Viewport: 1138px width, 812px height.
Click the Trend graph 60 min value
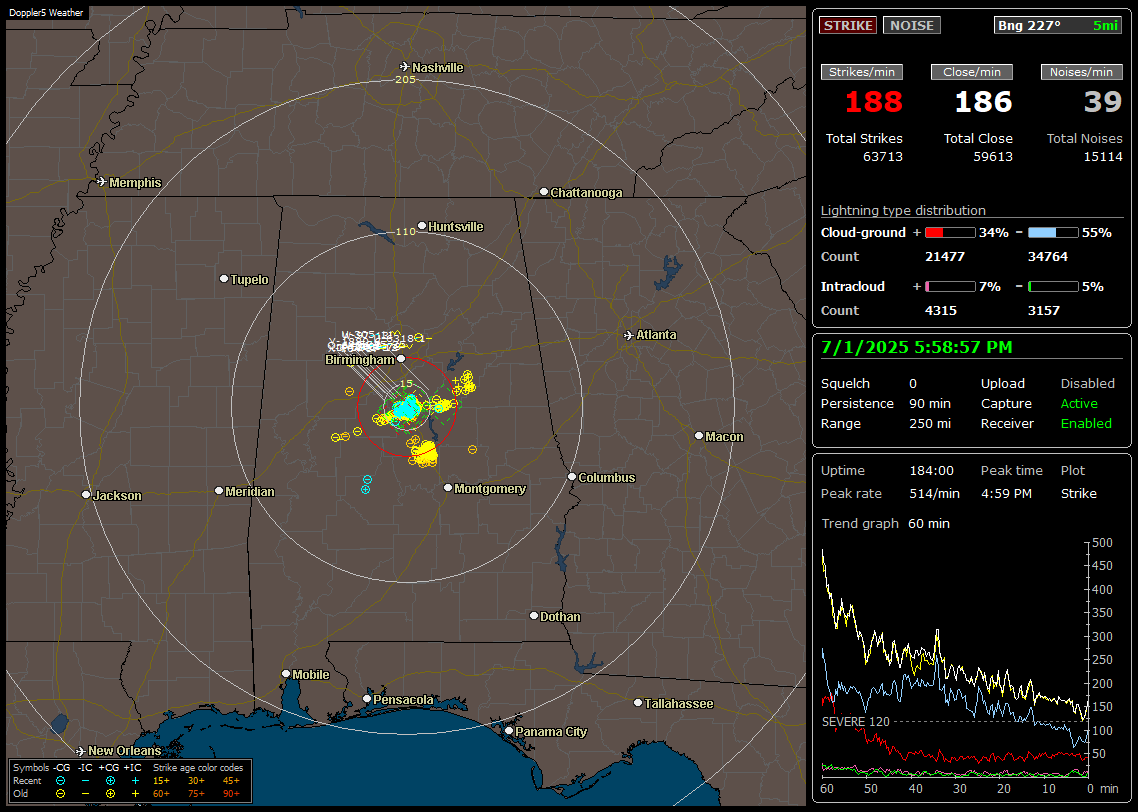pos(928,523)
